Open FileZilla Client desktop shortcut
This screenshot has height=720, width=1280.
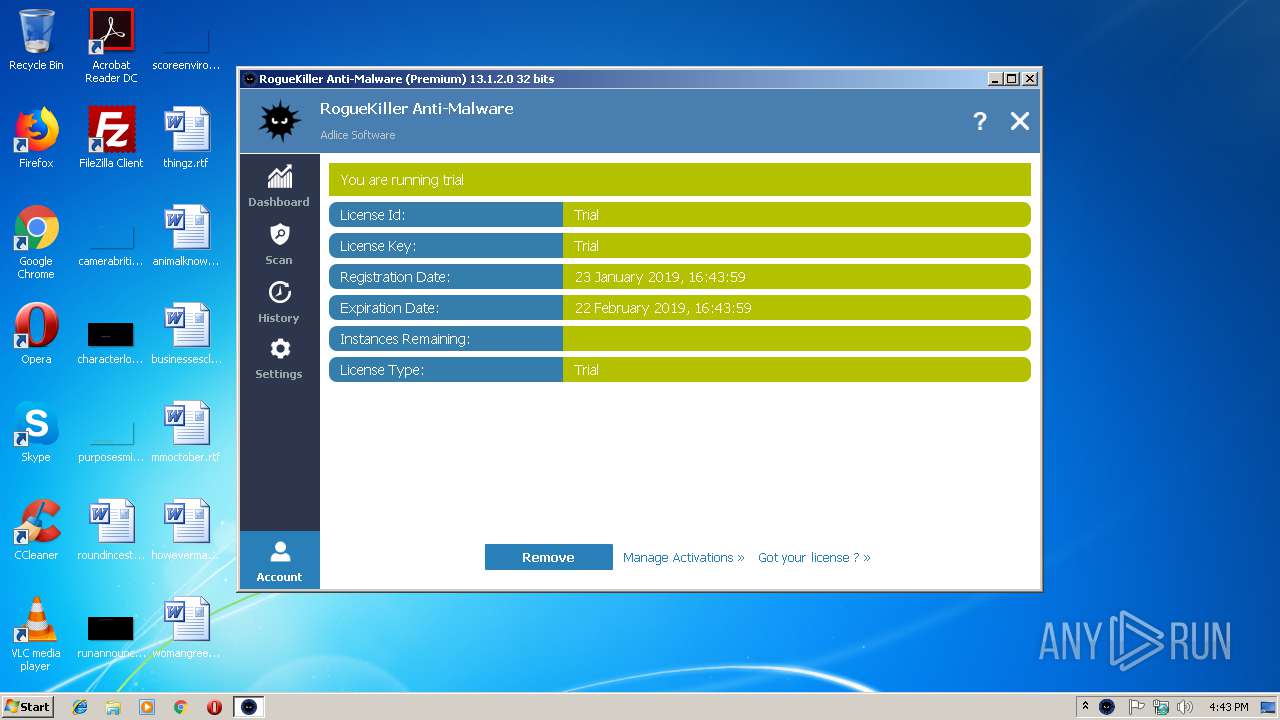(111, 138)
